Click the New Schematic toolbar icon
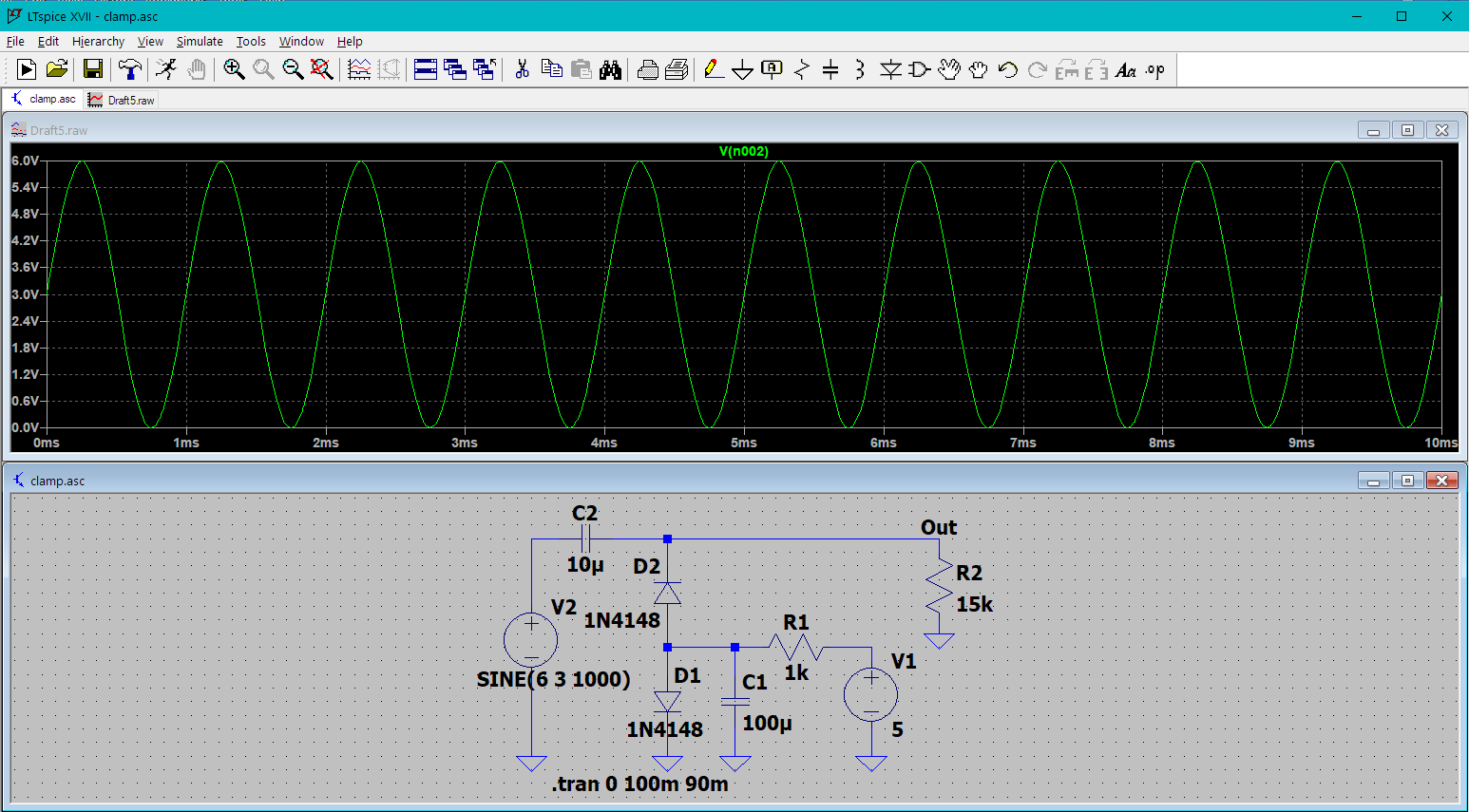The image size is (1469, 812). tap(27, 69)
